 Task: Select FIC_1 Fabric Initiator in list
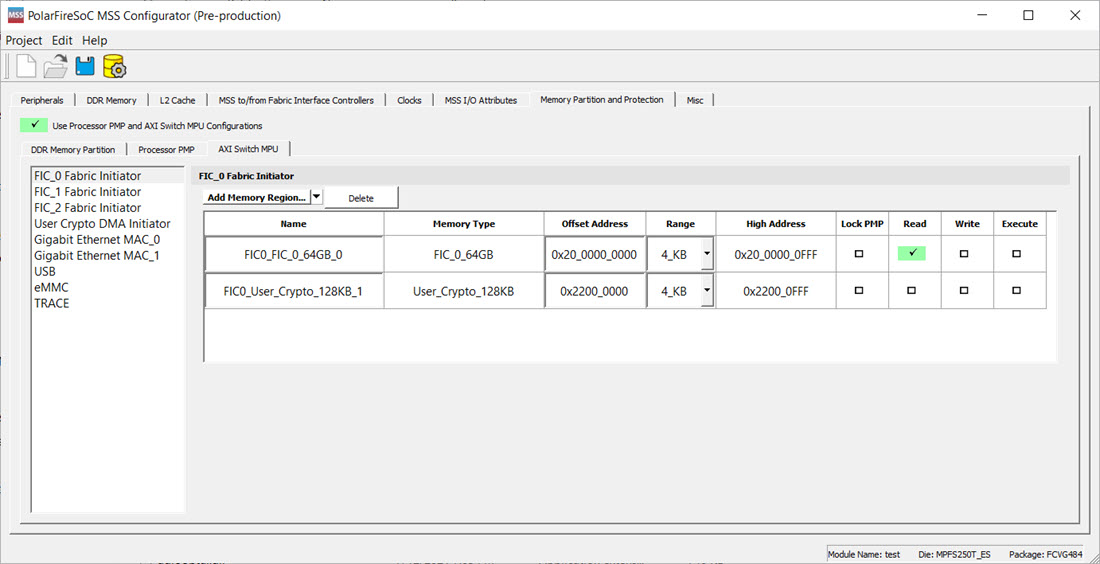point(88,192)
